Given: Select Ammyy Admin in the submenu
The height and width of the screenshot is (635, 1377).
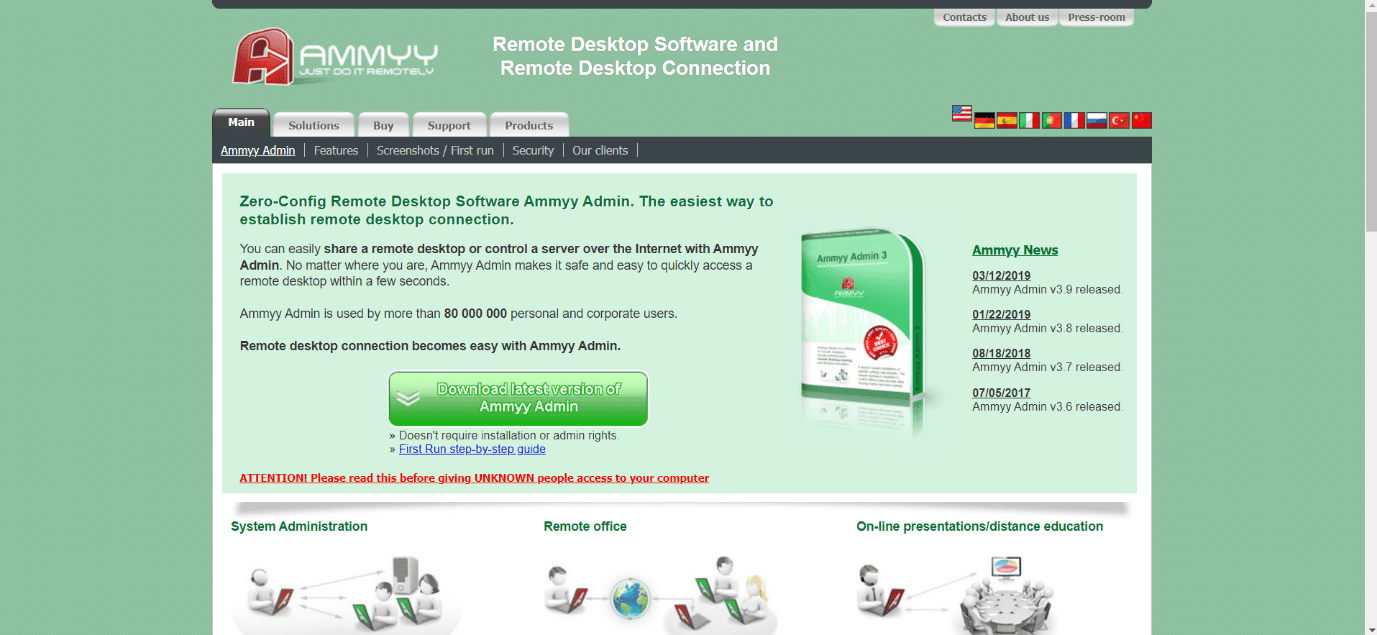Looking at the screenshot, I should [258, 151].
